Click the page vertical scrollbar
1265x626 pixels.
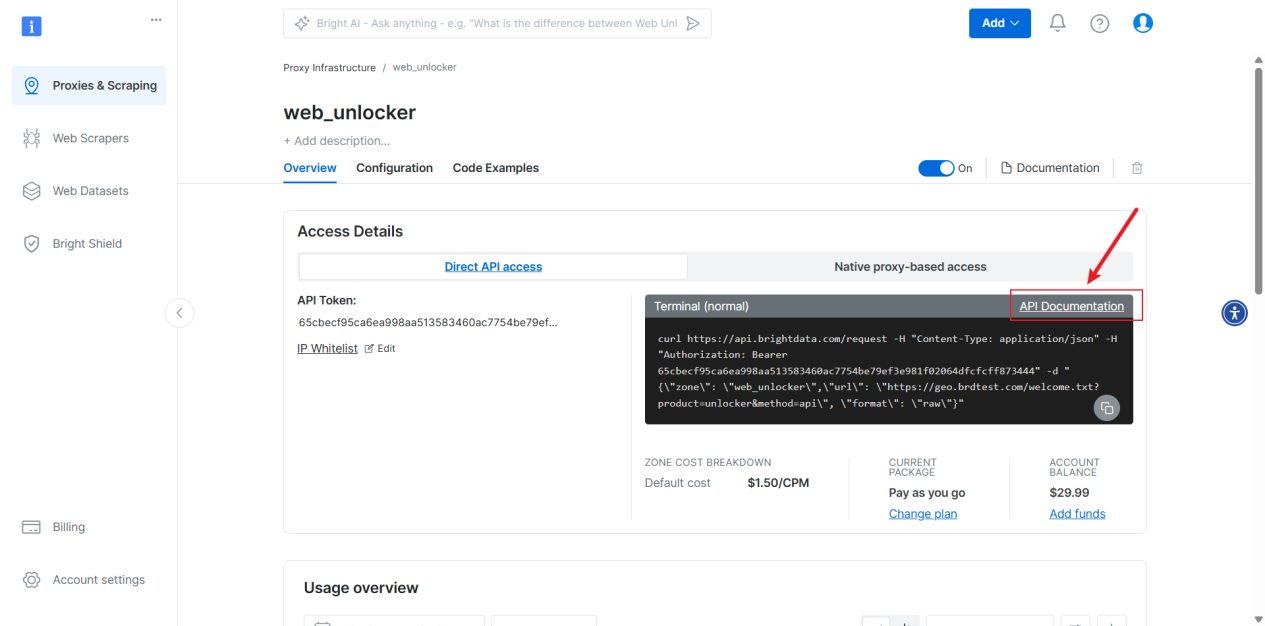point(1259,180)
